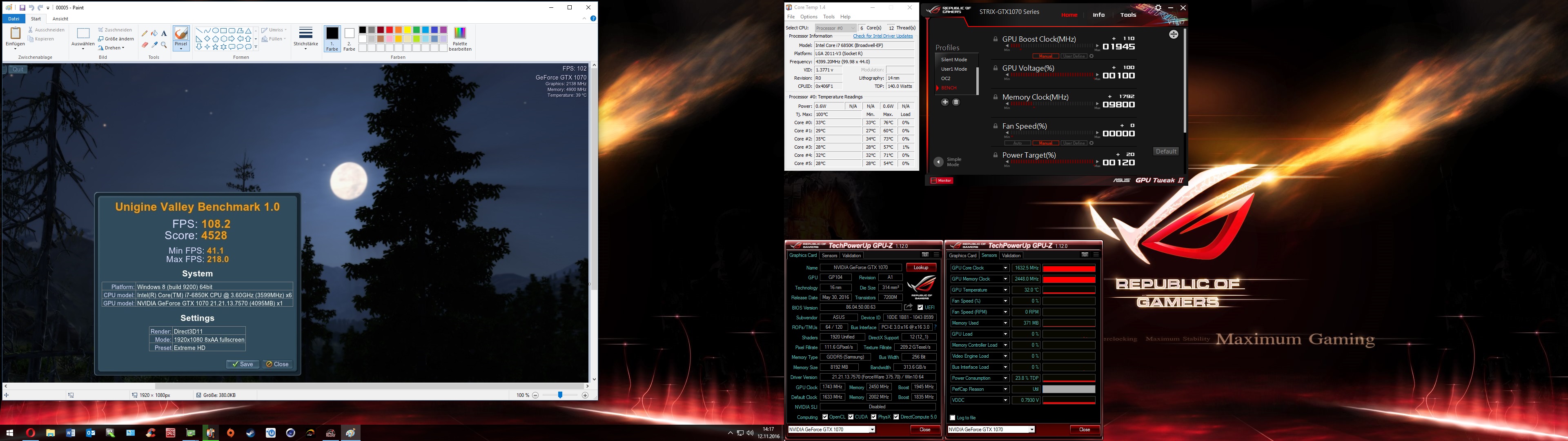This screenshot has width=1568, height=441.
Task: Click Check for Intel Driver Updates link
Action: click(x=882, y=36)
